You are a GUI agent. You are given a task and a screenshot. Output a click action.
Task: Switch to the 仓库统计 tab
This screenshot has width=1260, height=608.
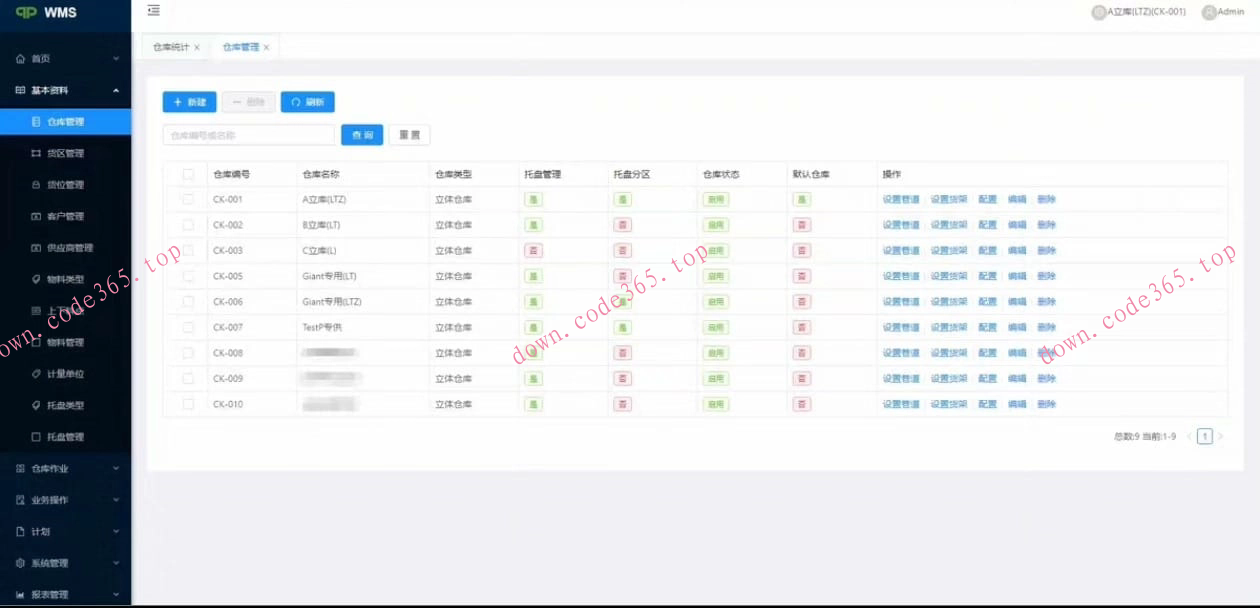click(170, 47)
